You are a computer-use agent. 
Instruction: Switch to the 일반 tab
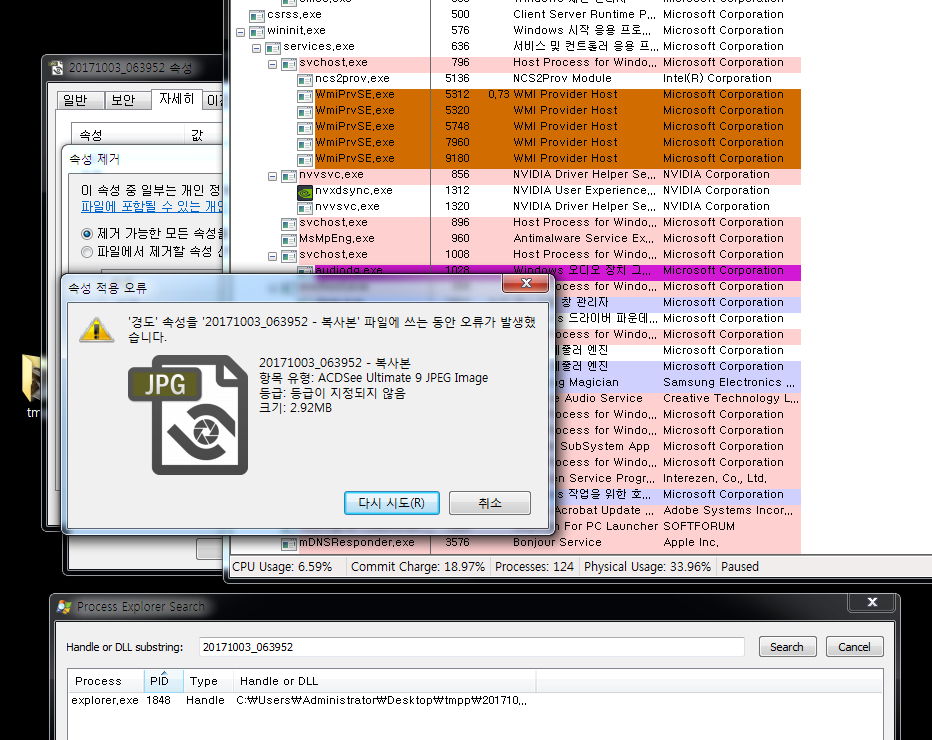coord(75,100)
